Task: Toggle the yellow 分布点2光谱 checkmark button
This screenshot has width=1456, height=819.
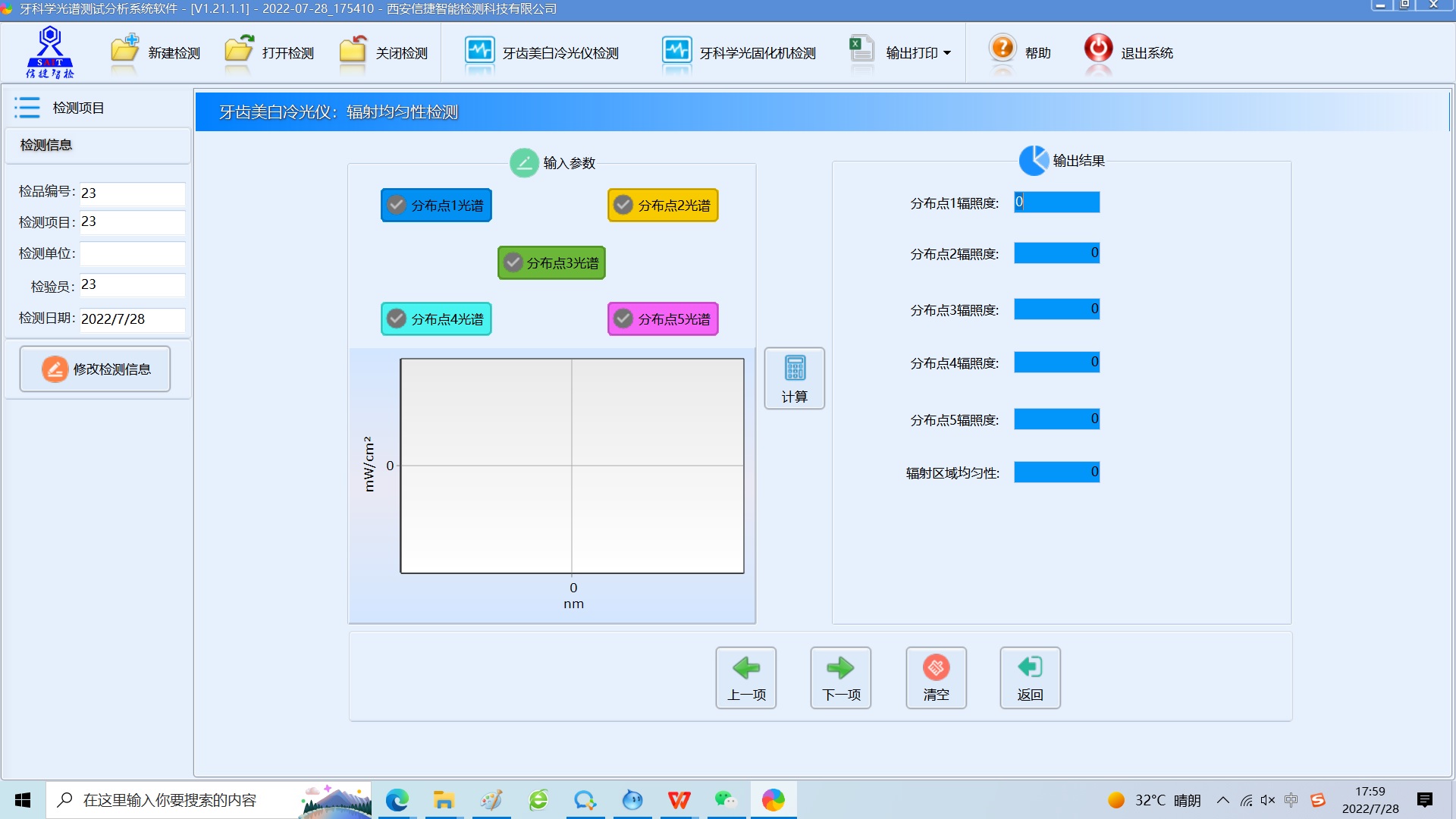Action: point(623,205)
